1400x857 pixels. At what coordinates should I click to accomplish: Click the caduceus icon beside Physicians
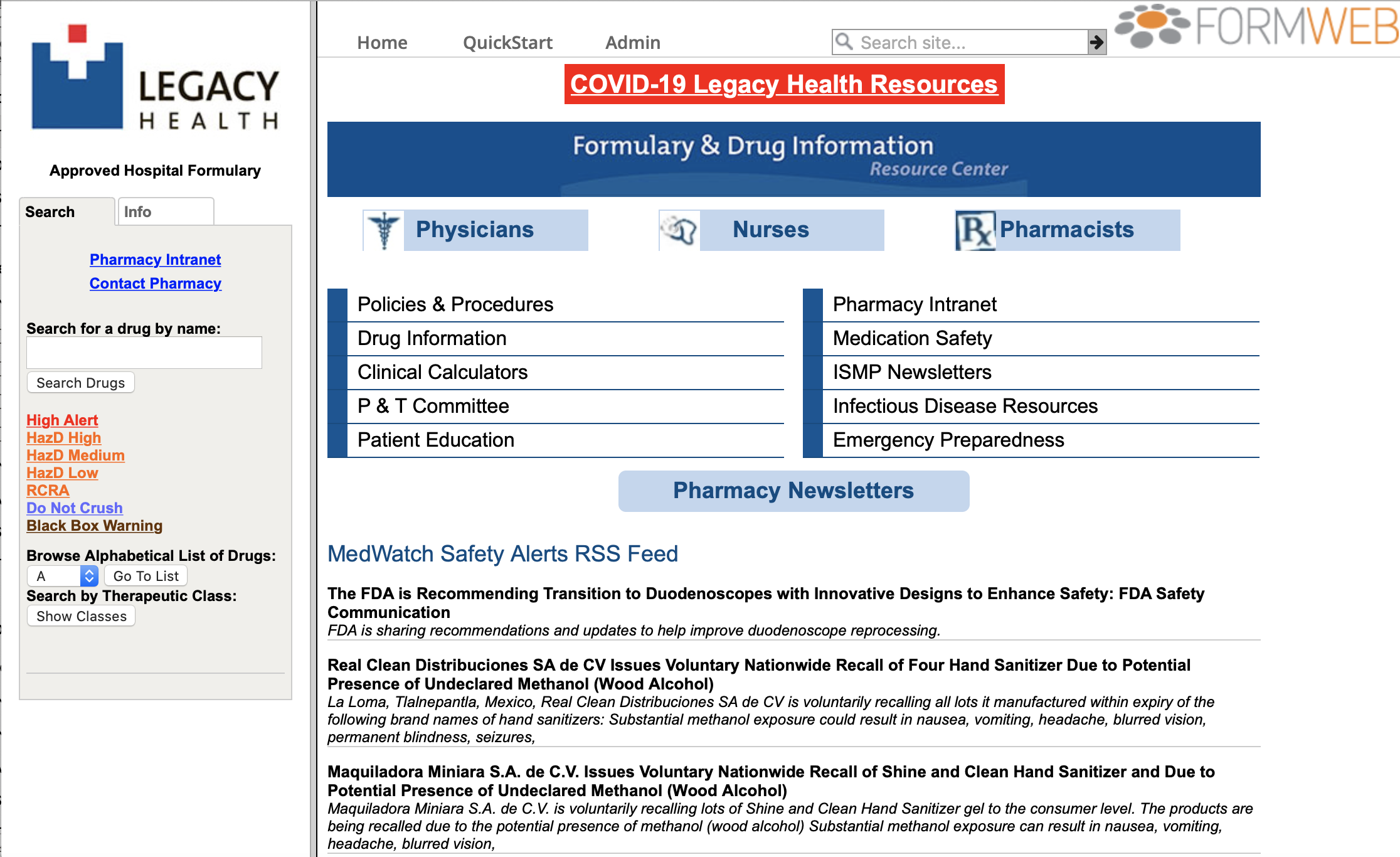383,230
